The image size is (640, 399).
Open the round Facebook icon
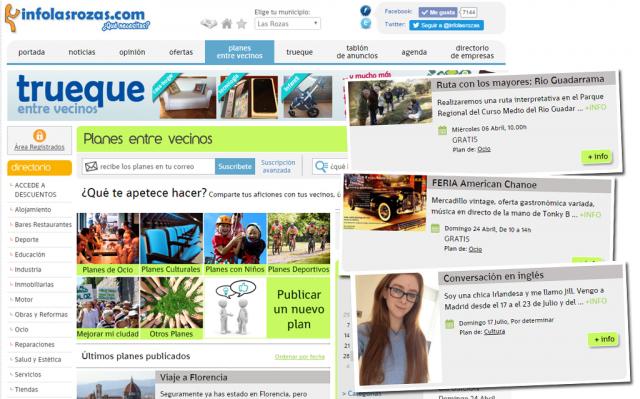point(365,10)
